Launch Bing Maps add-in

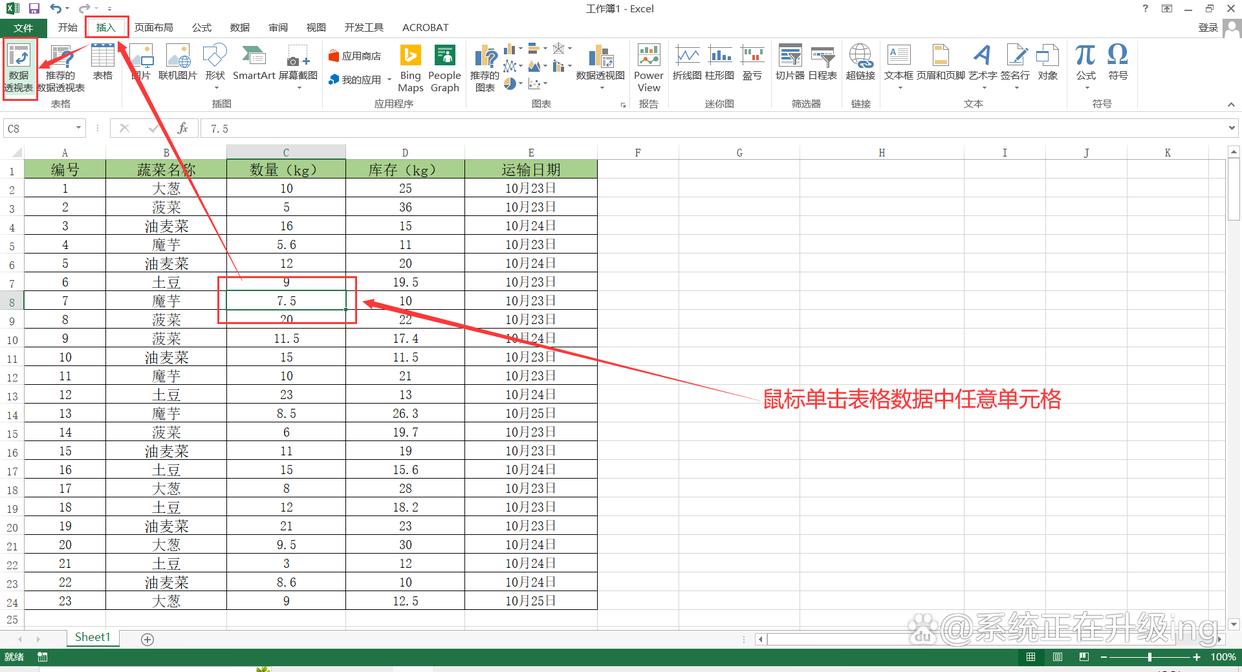pyautogui.click(x=411, y=68)
